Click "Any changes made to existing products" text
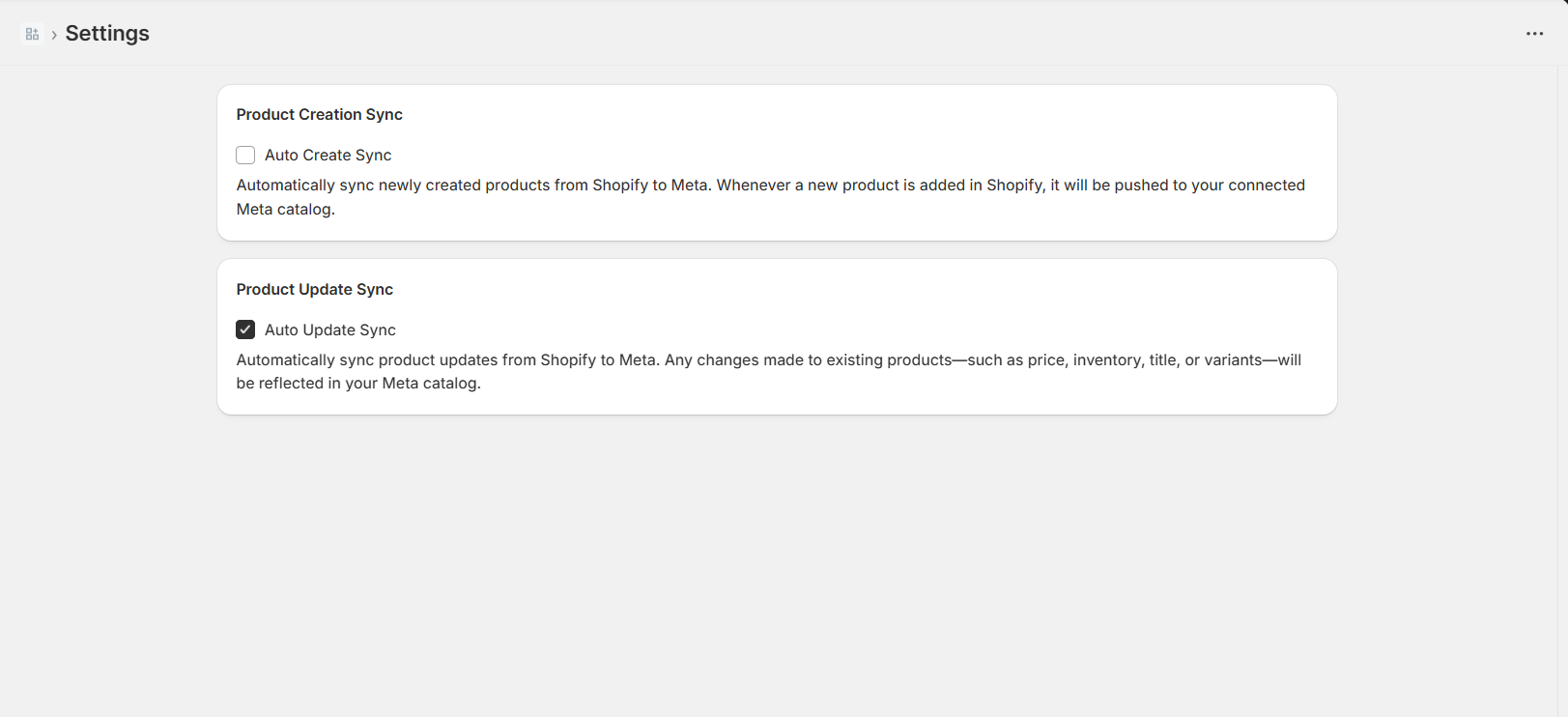Screen dimensions: 1568x717 [x=808, y=360]
